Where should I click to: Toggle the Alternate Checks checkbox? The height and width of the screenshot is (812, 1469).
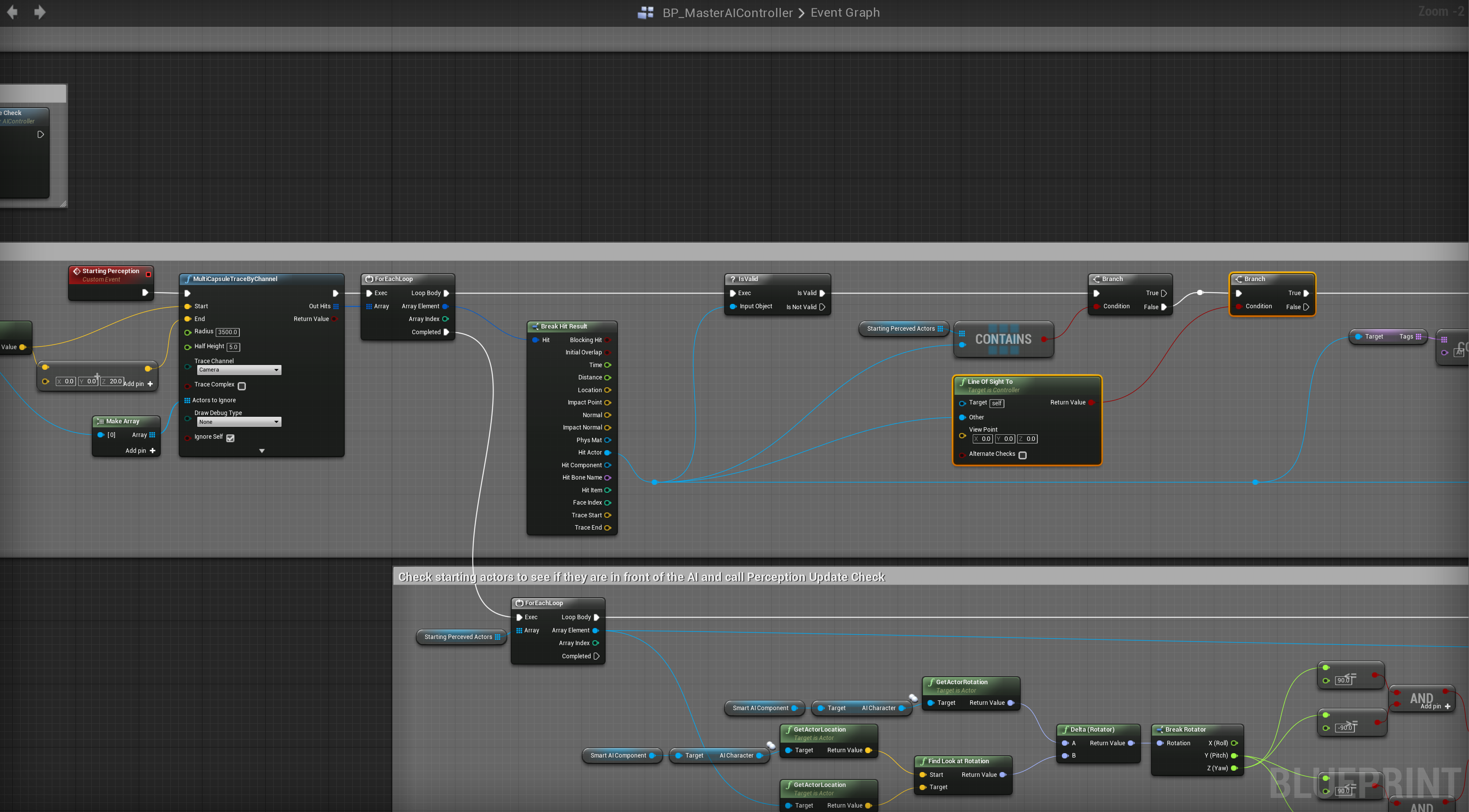coord(1022,455)
